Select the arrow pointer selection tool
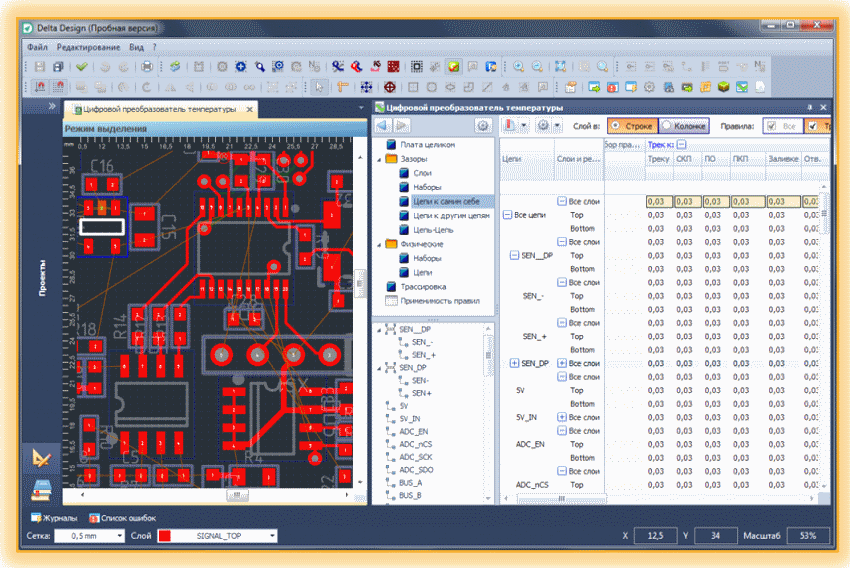Viewport: 850px width, 568px height. [319, 87]
